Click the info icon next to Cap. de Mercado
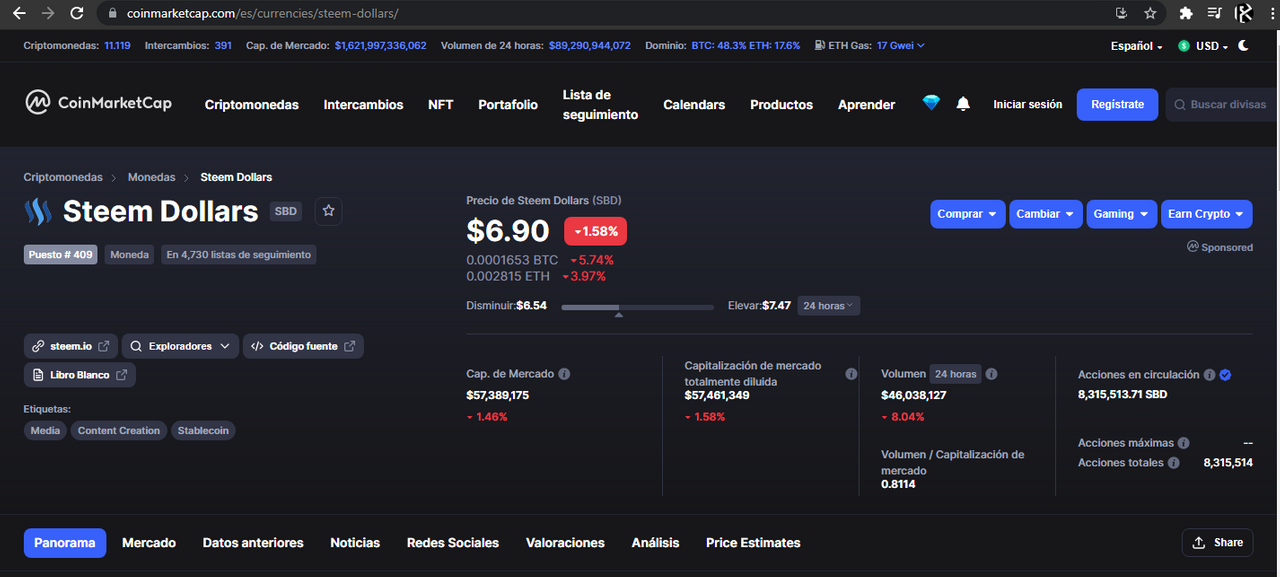The height and width of the screenshot is (577, 1280). click(x=564, y=374)
